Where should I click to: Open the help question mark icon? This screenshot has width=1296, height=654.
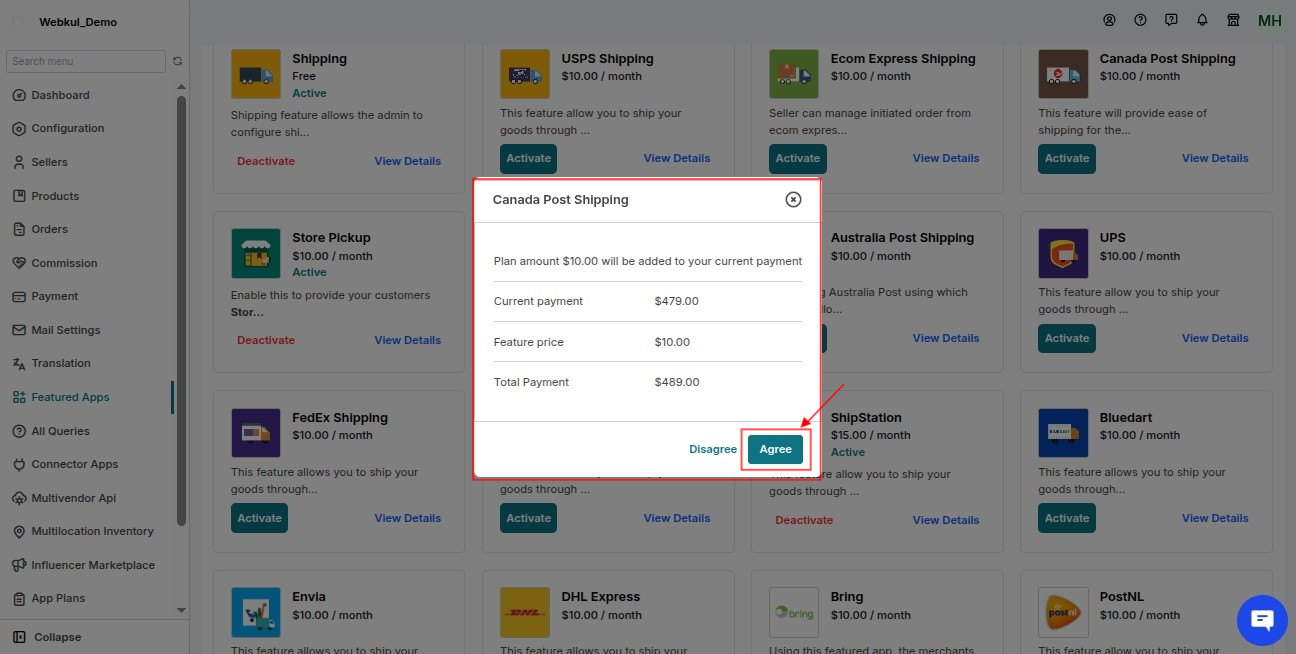pos(1140,20)
